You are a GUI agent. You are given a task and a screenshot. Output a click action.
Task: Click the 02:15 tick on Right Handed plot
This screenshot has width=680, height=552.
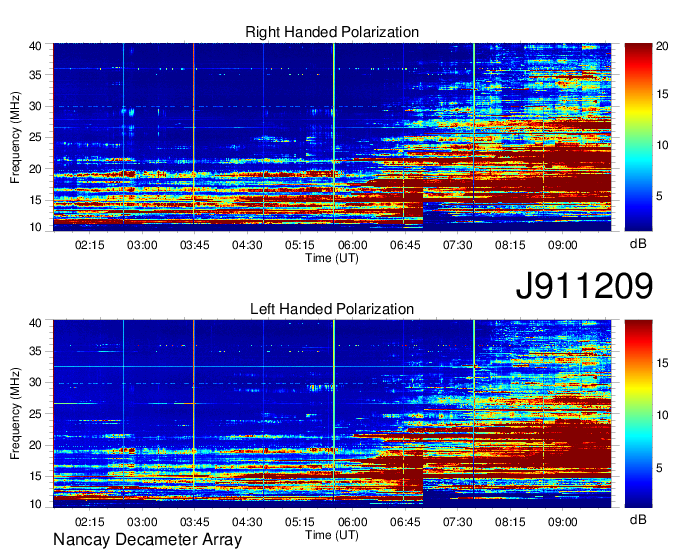pyautogui.click(x=90, y=245)
